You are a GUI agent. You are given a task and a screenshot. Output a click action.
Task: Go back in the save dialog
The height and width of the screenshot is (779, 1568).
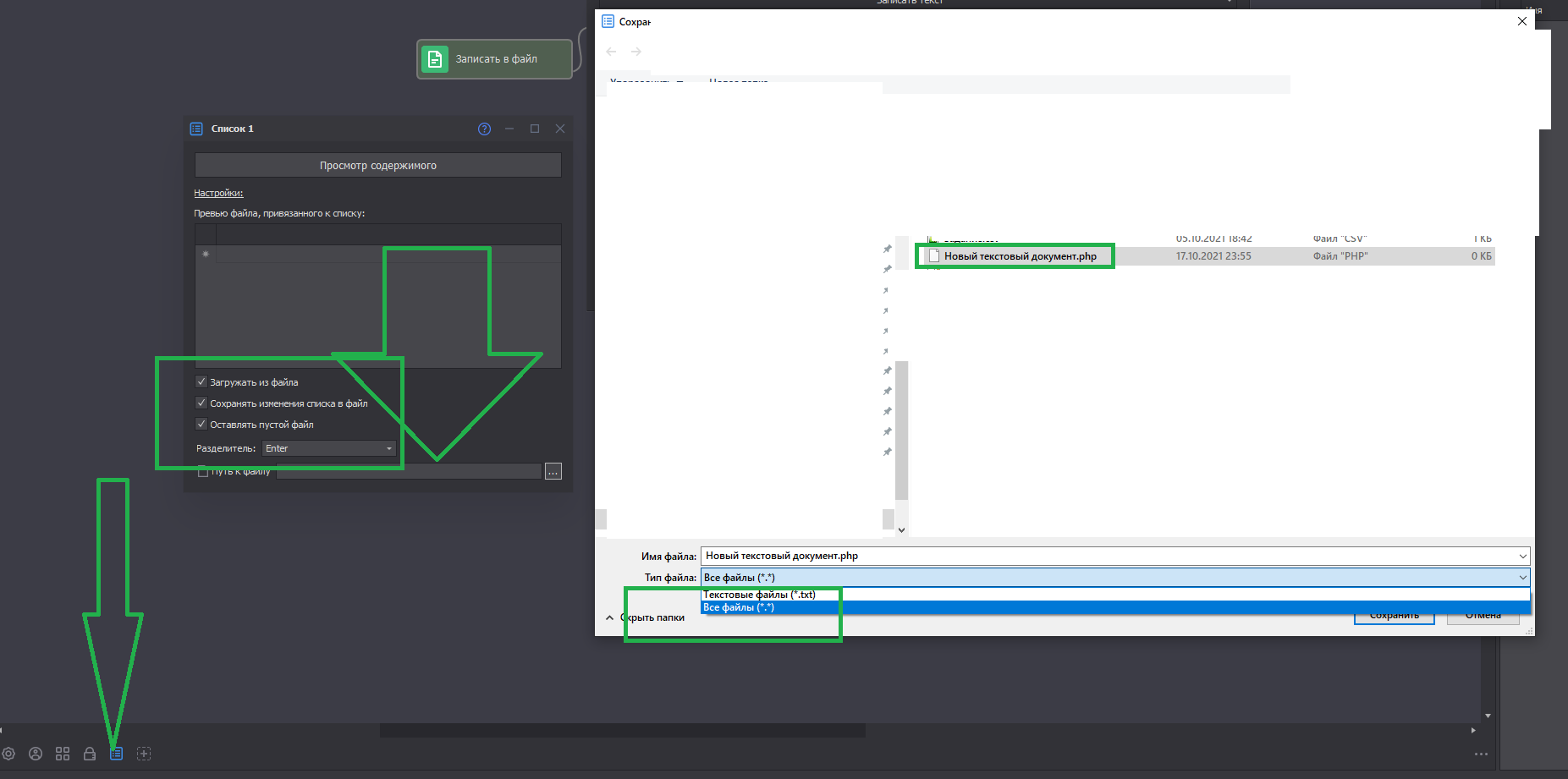(611, 52)
